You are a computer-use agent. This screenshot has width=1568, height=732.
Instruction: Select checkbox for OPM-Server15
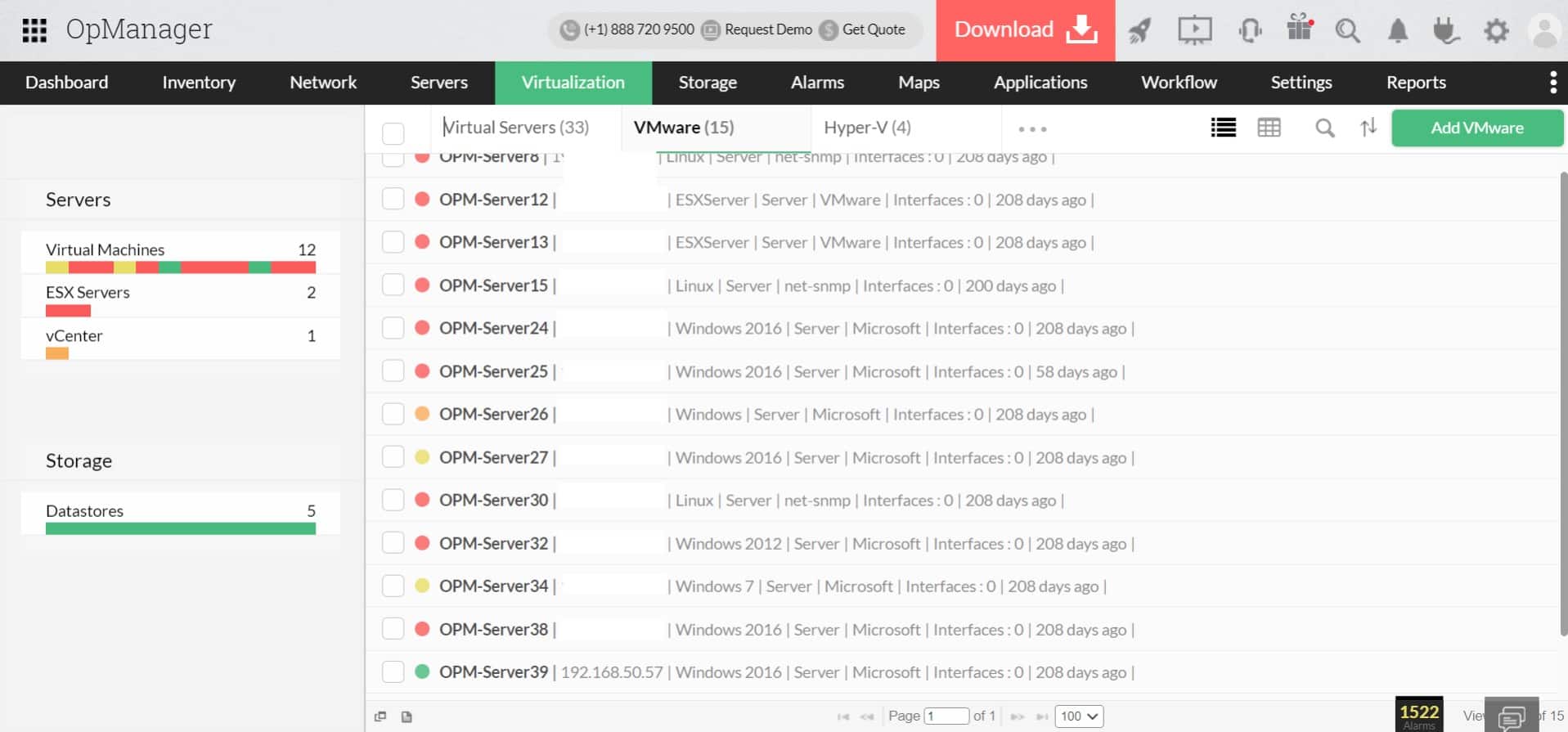(x=393, y=285)
